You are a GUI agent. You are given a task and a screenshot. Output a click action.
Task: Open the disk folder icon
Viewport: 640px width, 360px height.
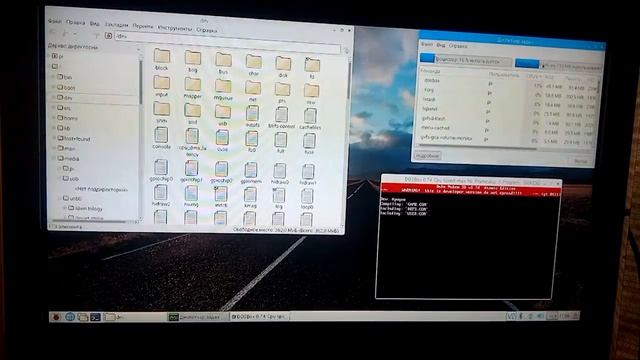[283, 64]
